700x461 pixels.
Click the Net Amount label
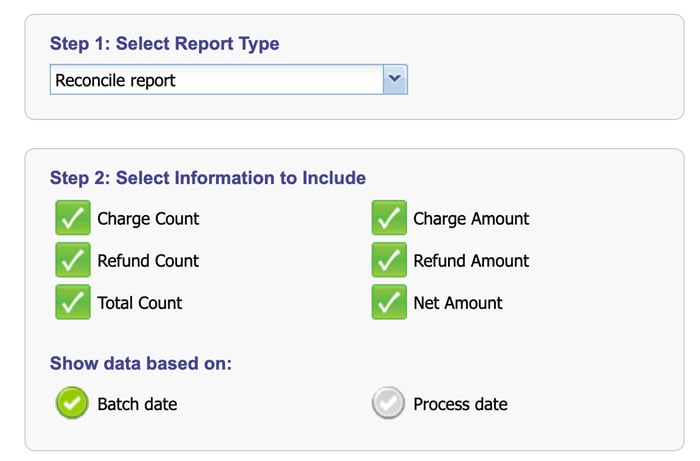point(458,303)
